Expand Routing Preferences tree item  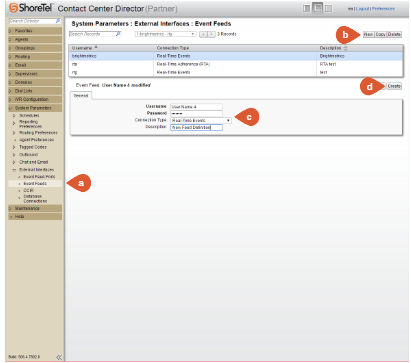click(x=14, y=133)
